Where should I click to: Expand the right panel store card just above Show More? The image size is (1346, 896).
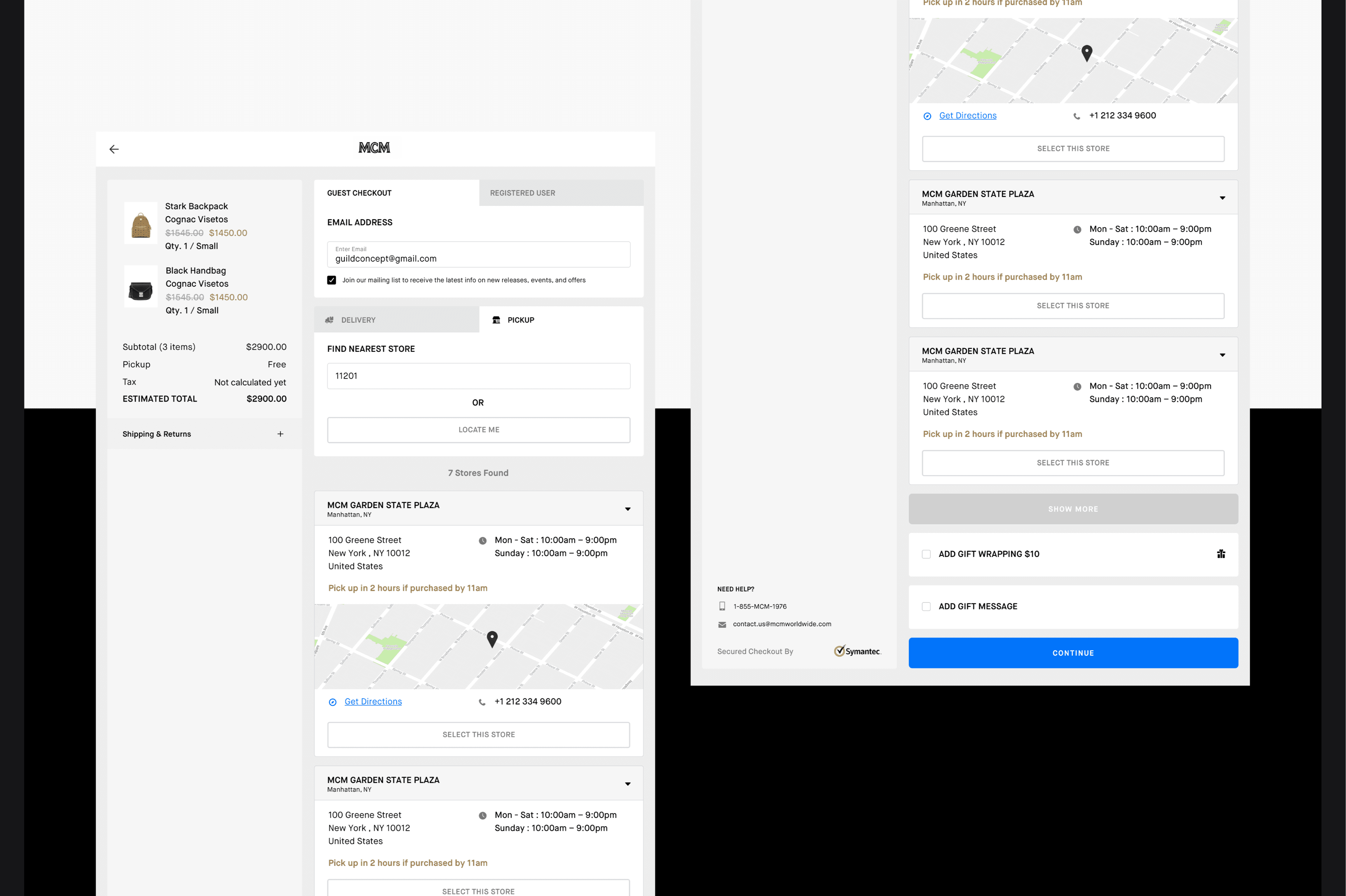(x=1223, y=355)
